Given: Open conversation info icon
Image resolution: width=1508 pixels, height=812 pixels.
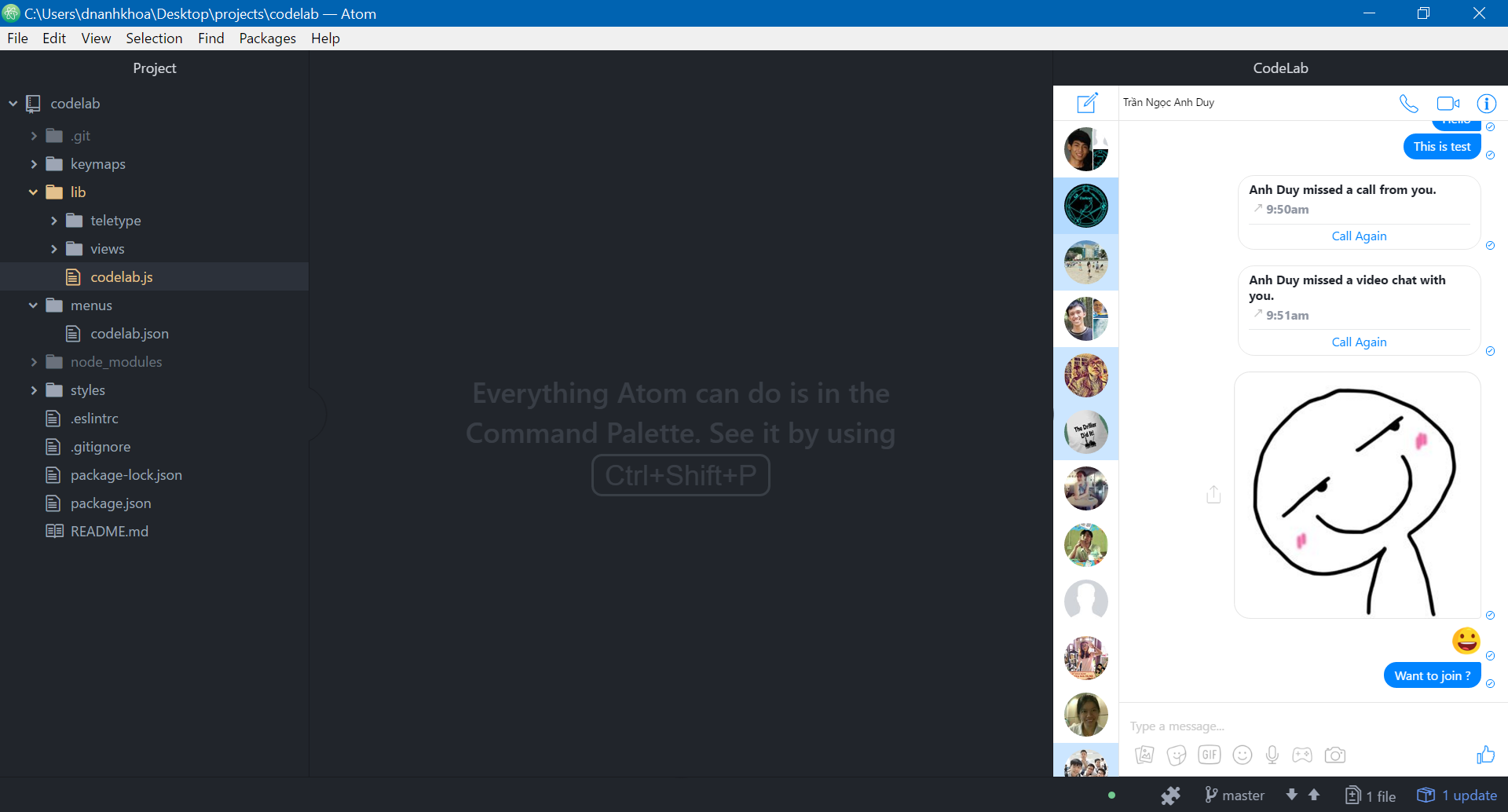Looking at the screenshot, I should click(1487, 104).
